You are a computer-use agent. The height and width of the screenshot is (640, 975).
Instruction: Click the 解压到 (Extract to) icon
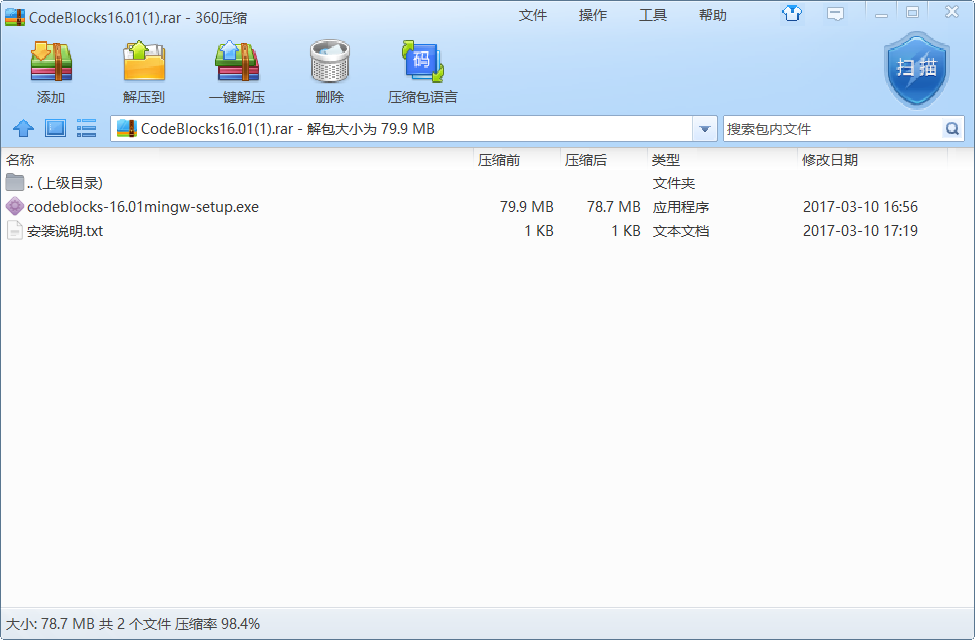point(144,63)
